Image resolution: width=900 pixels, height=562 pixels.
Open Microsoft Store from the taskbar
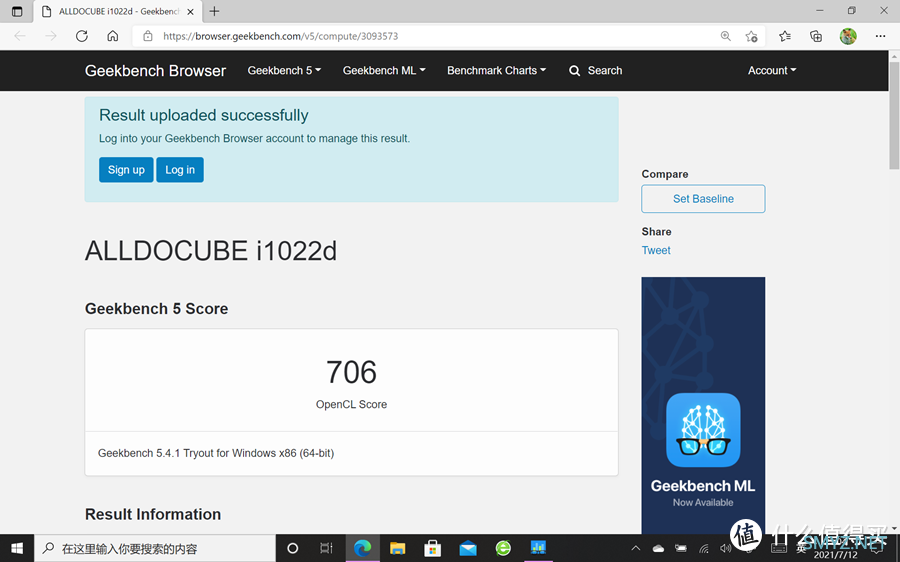tap(433, 548)
